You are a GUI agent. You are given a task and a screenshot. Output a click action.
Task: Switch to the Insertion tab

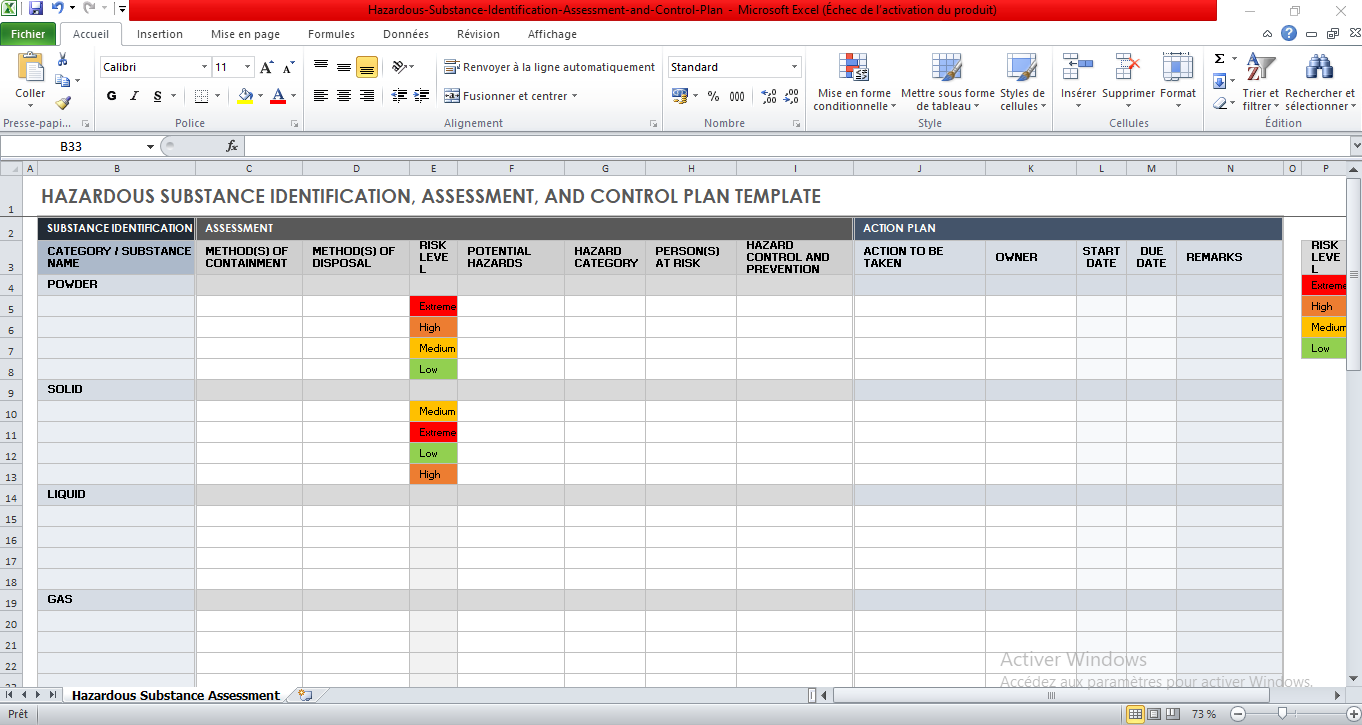click(x=160, y=34)
